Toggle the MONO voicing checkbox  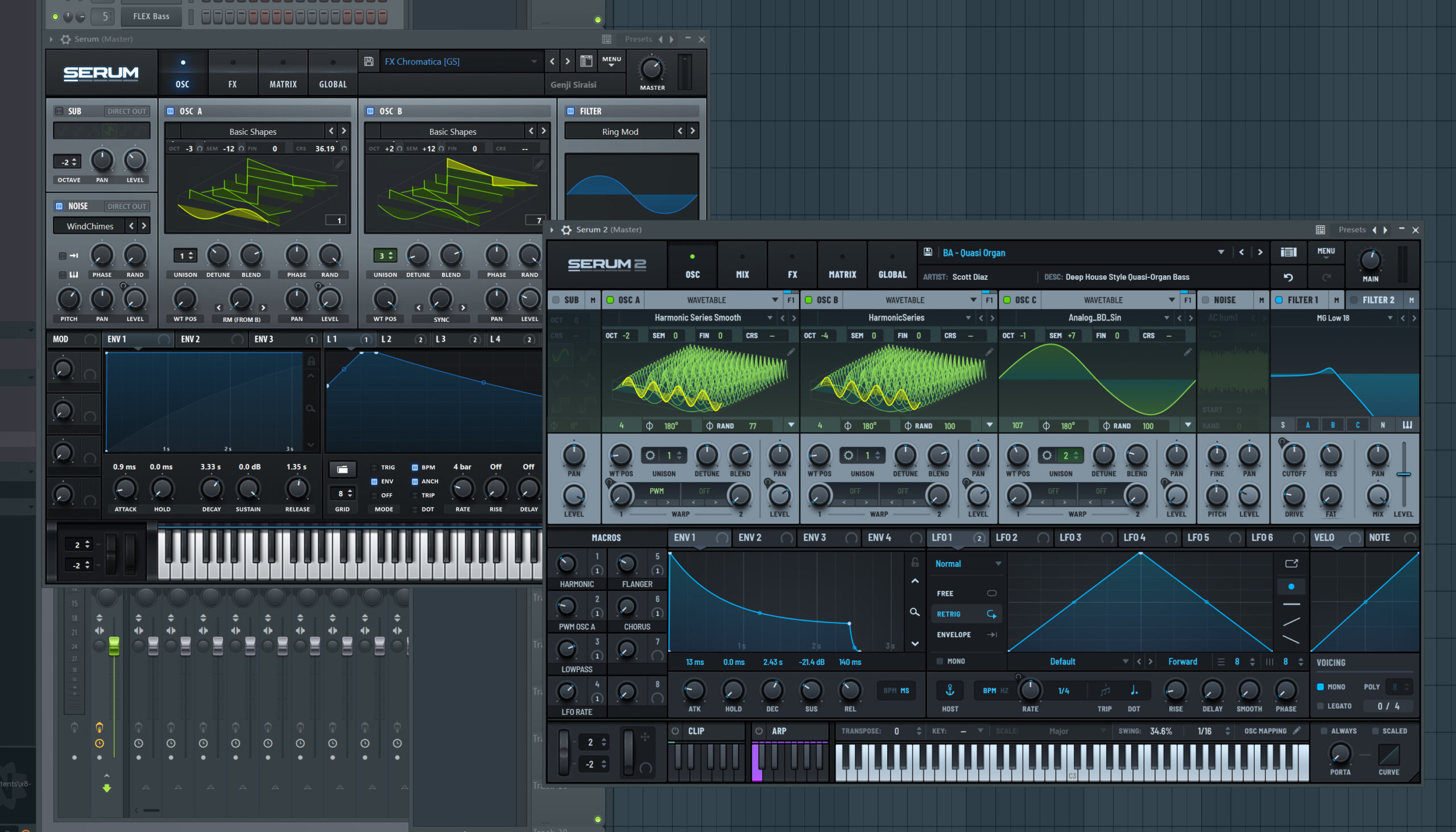(x=1320, y=687)
